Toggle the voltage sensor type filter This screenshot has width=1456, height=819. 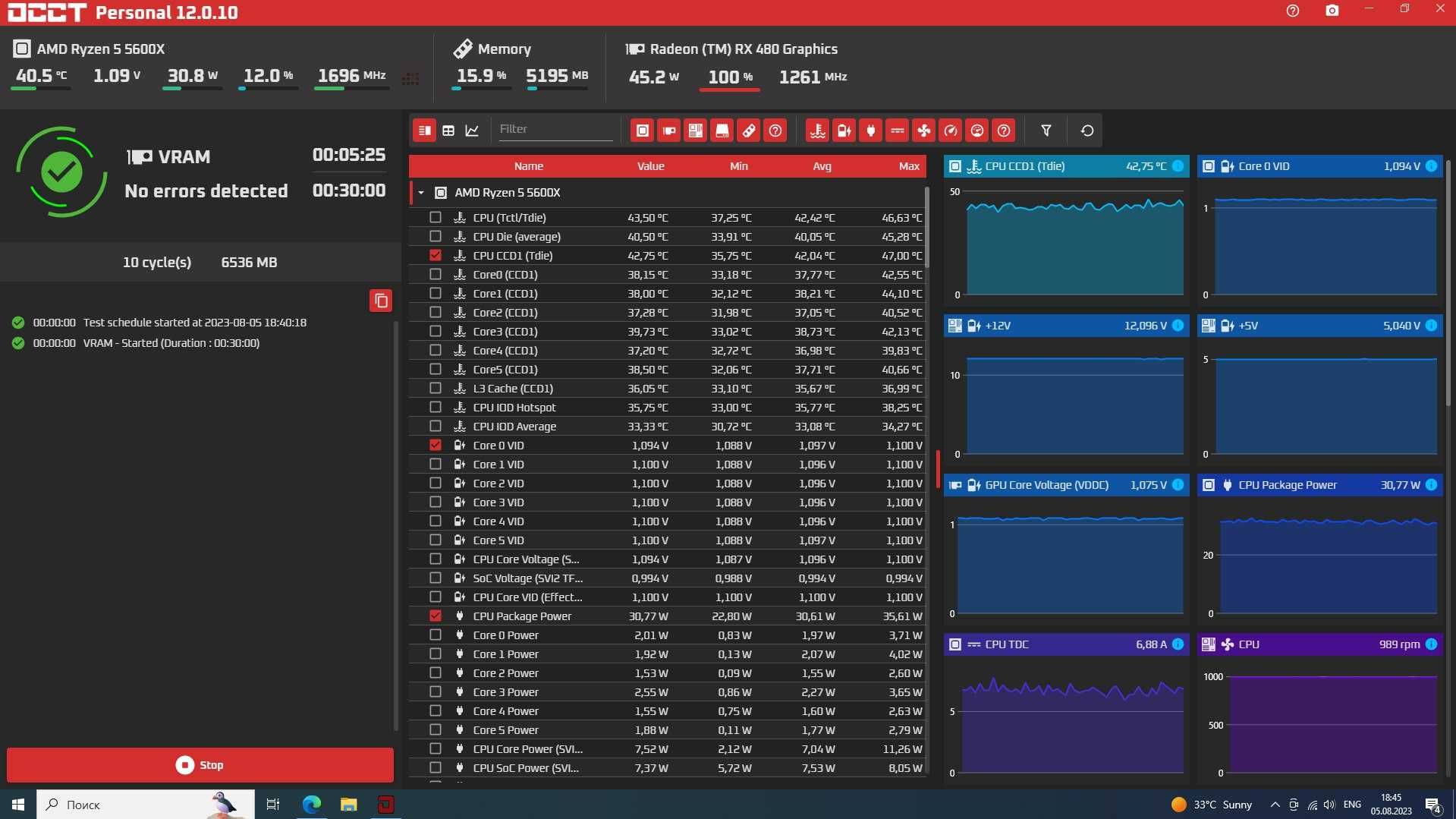coord(844,131)
